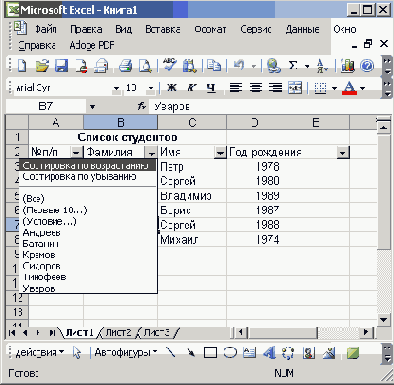Open a file with the Open folder icon

click(42, 65)
